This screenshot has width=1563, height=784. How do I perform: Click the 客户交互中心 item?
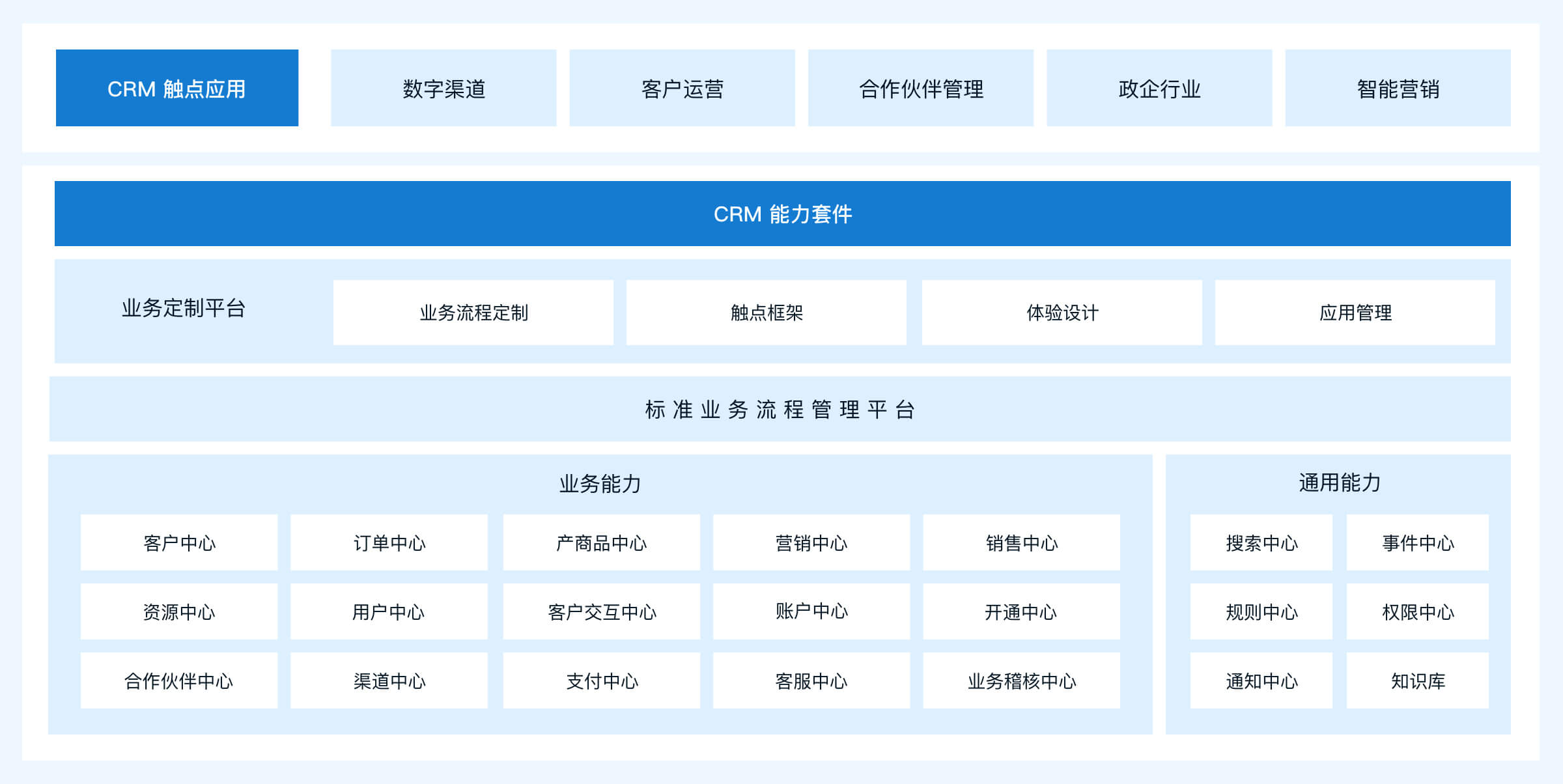601,611
